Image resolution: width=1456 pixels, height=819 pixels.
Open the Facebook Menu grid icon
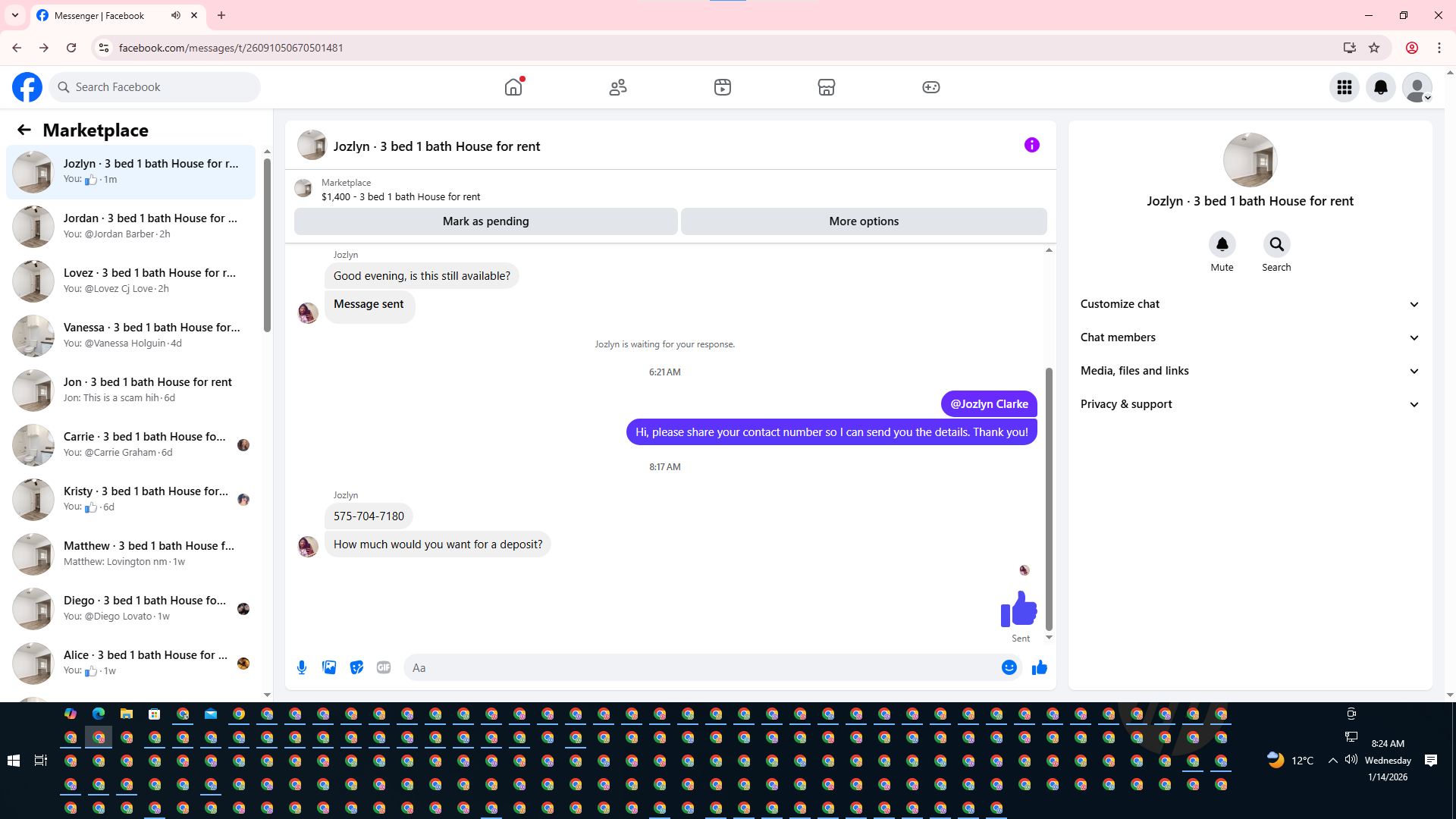[x=1344, y=87]
